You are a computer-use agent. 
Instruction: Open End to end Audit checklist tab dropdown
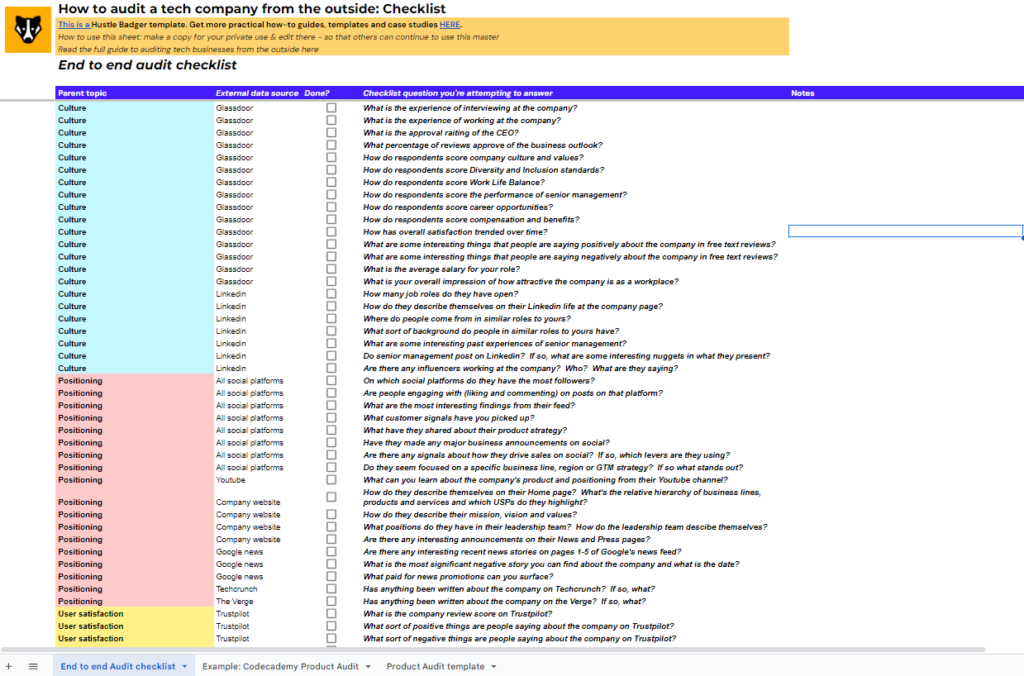185,667
